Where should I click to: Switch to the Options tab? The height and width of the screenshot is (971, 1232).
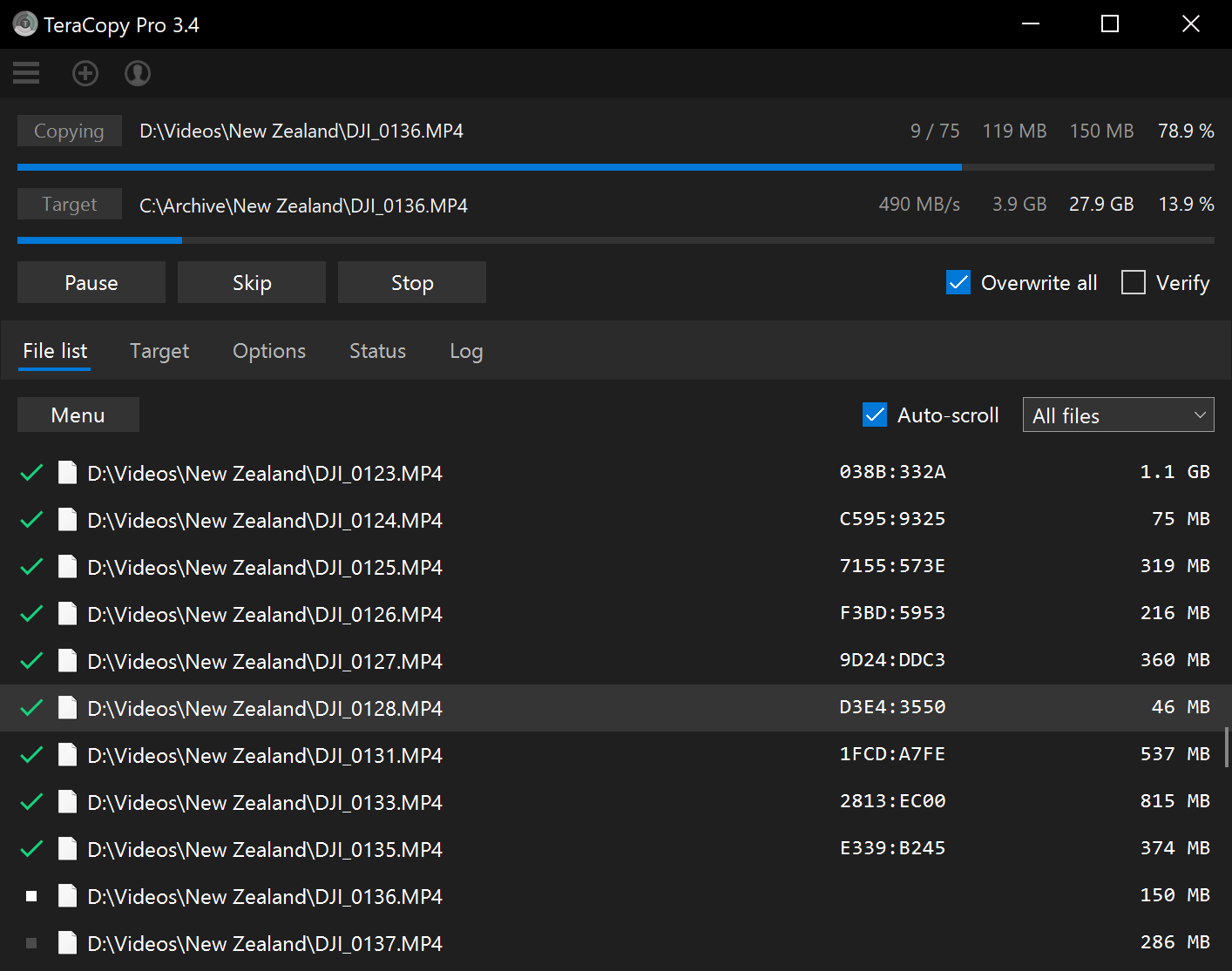coord(268,351)
